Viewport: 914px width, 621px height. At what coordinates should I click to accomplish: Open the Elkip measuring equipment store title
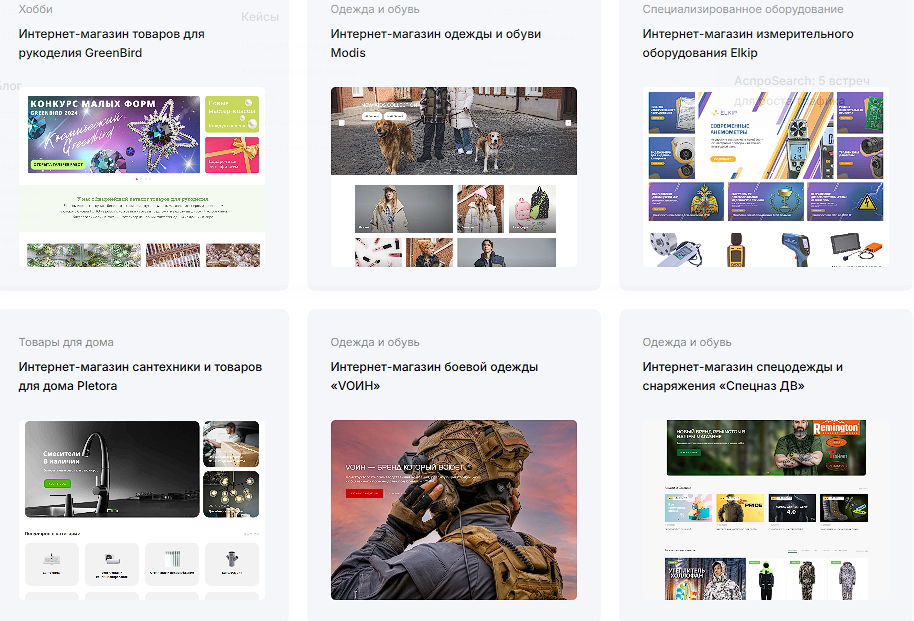point(747,43)
